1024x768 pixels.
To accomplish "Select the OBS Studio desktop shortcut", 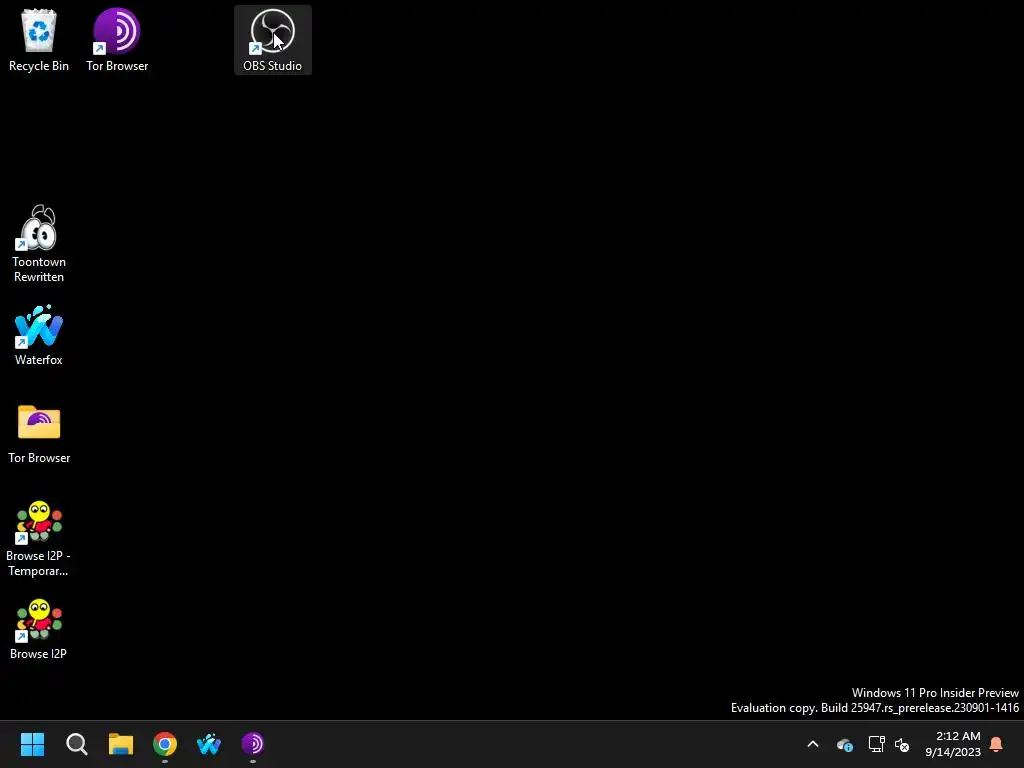I will click(x=272, y=40).
